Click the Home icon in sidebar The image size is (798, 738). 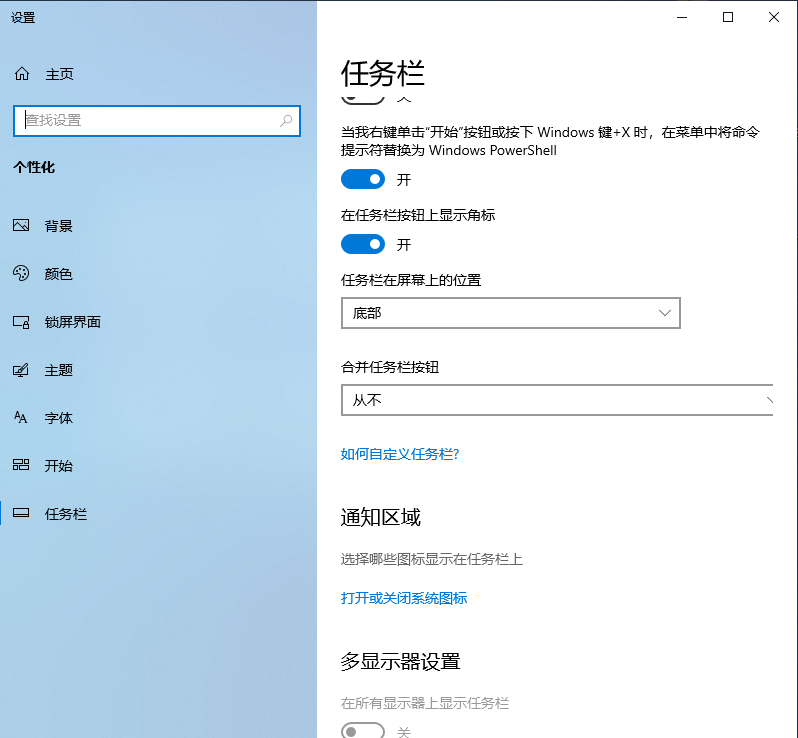pyautogui.click(x=22, y=74)
